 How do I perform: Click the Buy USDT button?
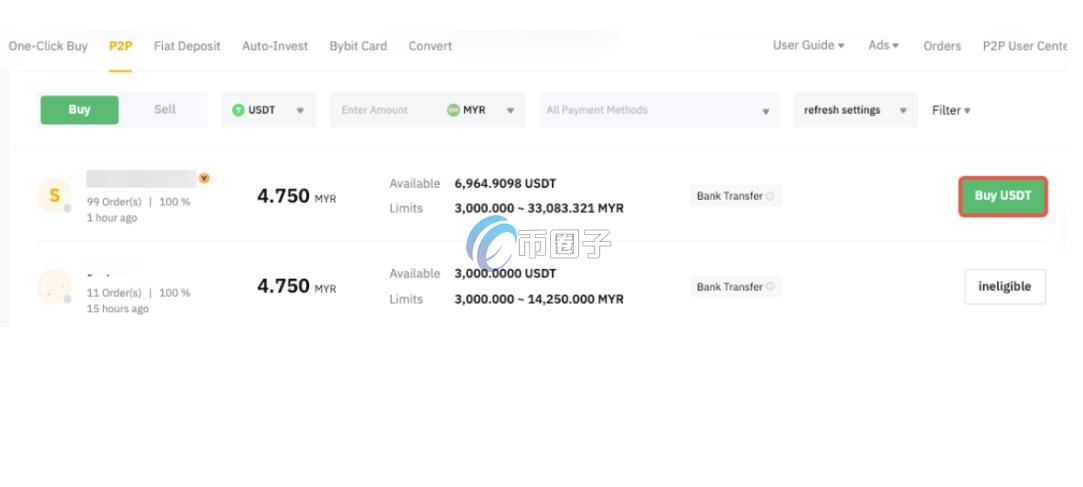tap(1003, 196)
